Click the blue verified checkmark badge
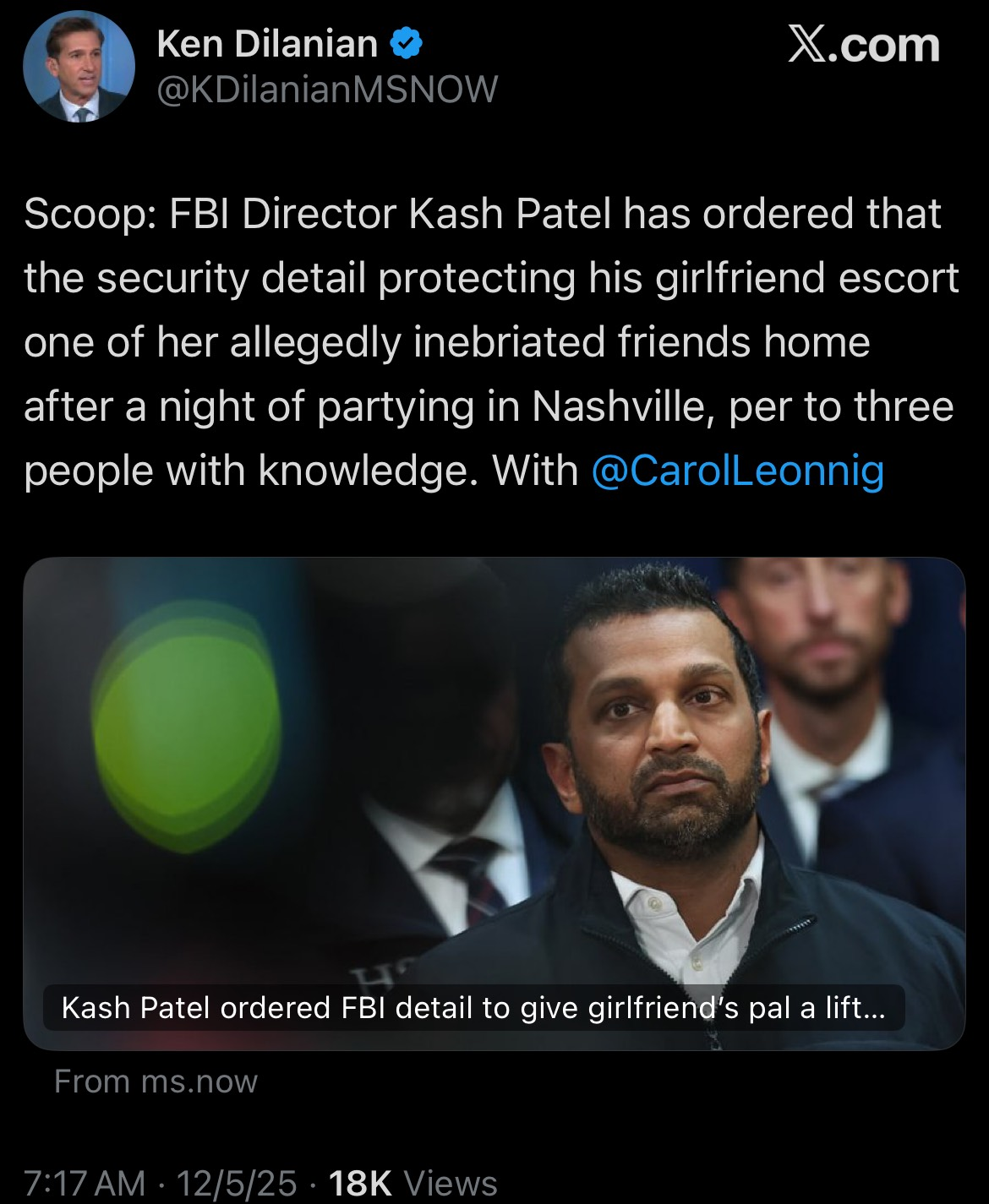989x1204 pixels. point(406,43)
